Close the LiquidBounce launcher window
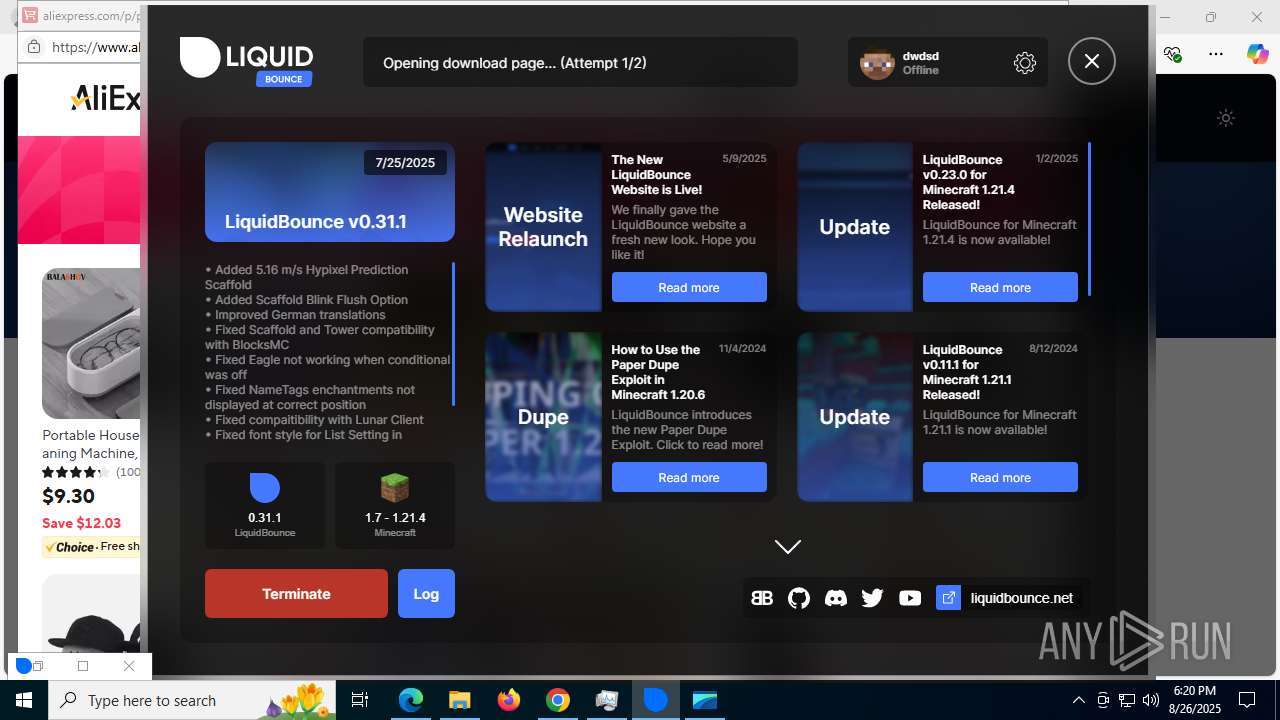The width and height of the screenshot is (1280, 720). (1091, 62)
